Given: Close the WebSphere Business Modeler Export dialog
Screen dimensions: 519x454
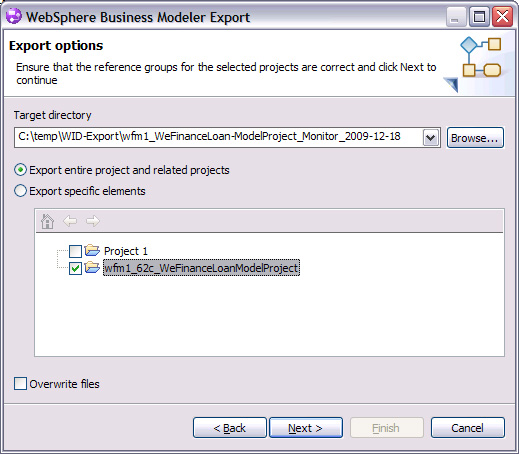Looking at the screenshot, I should (502, 16).
